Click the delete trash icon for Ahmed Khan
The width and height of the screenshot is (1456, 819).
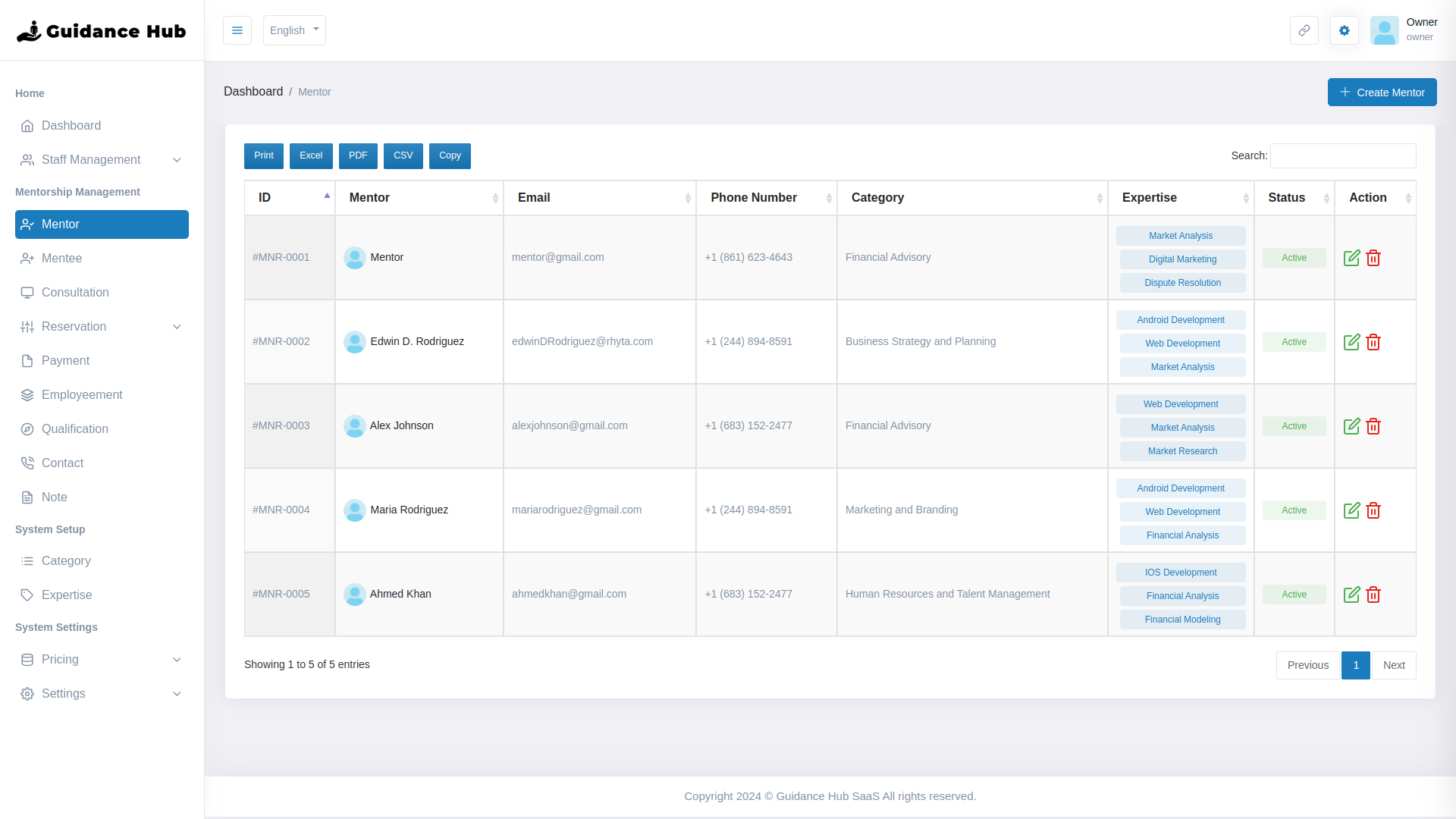(x=1373, y=595)
